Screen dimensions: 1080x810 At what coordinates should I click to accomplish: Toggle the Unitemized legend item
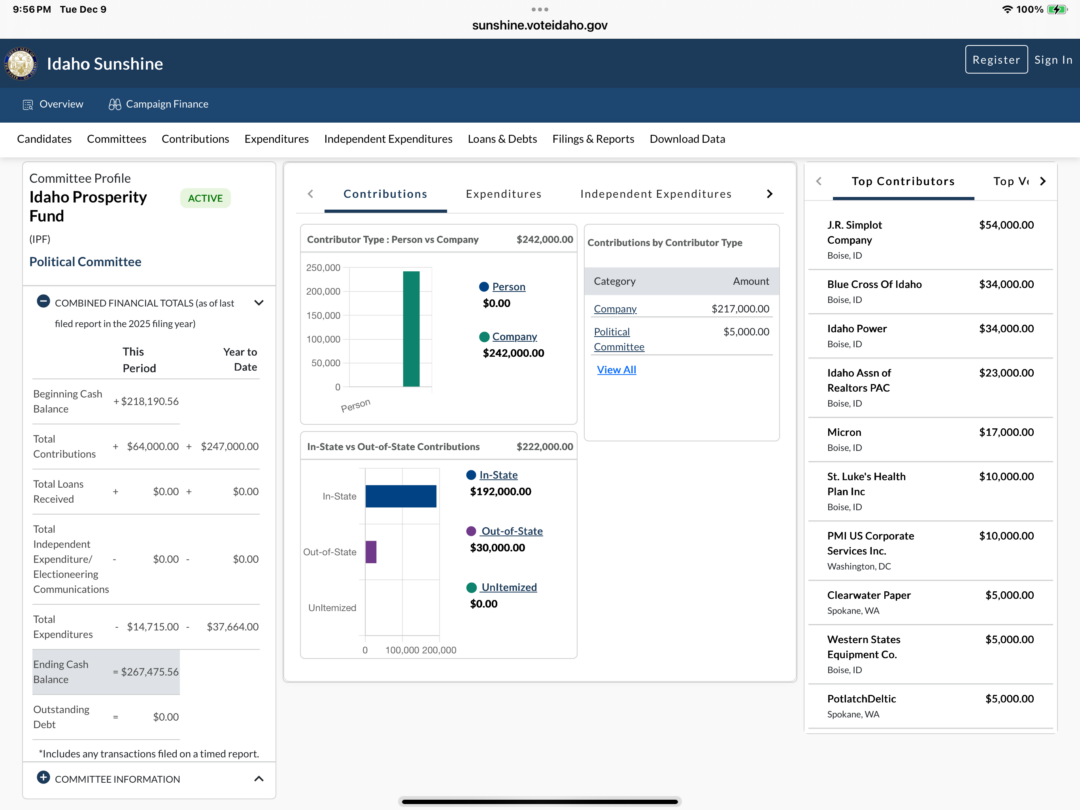[x=508, y=587]
